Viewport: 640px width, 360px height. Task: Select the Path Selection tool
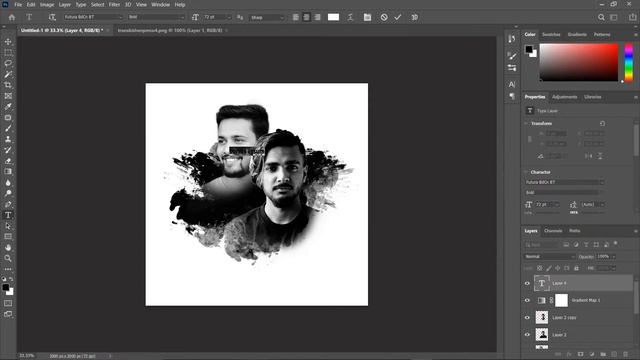pos(8,226)
